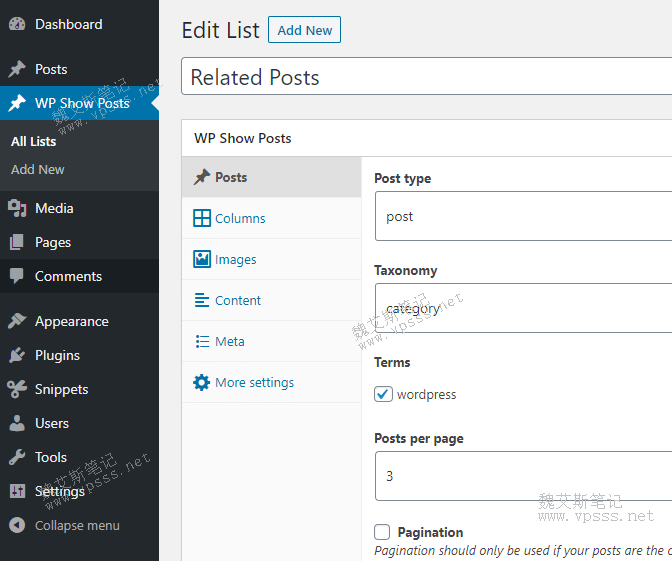
Task: Click the pin icon in Posts tab
Action: [202, 177]
